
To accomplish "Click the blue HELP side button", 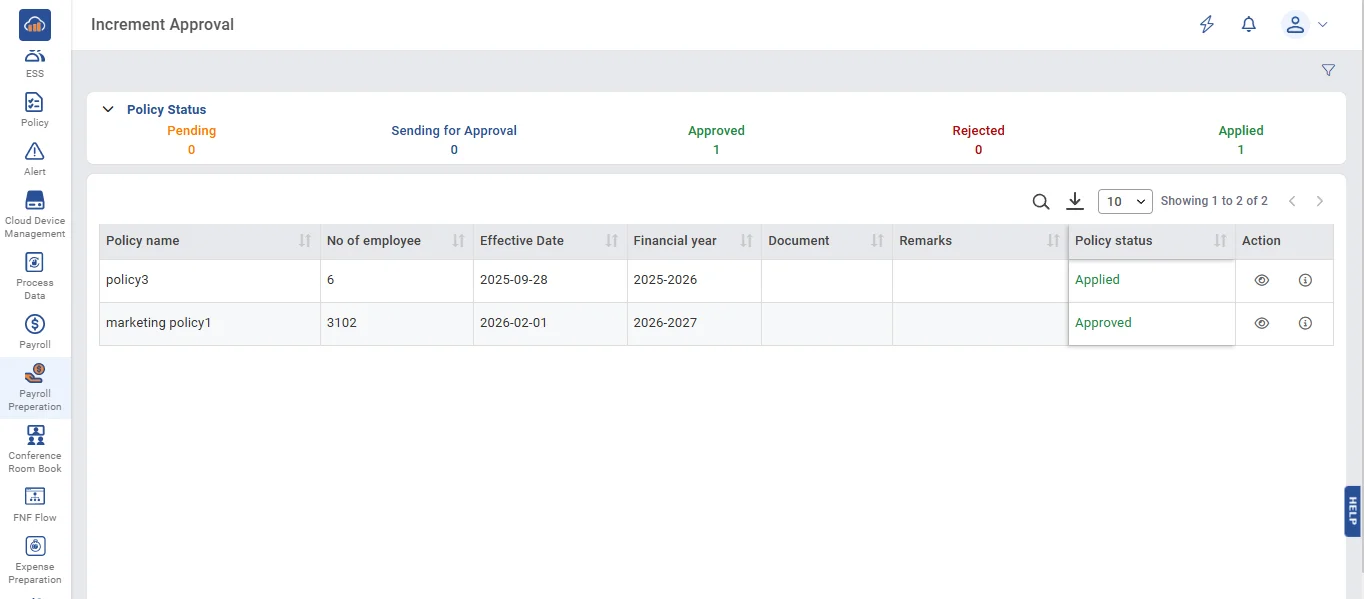I will pos(1352,511).
